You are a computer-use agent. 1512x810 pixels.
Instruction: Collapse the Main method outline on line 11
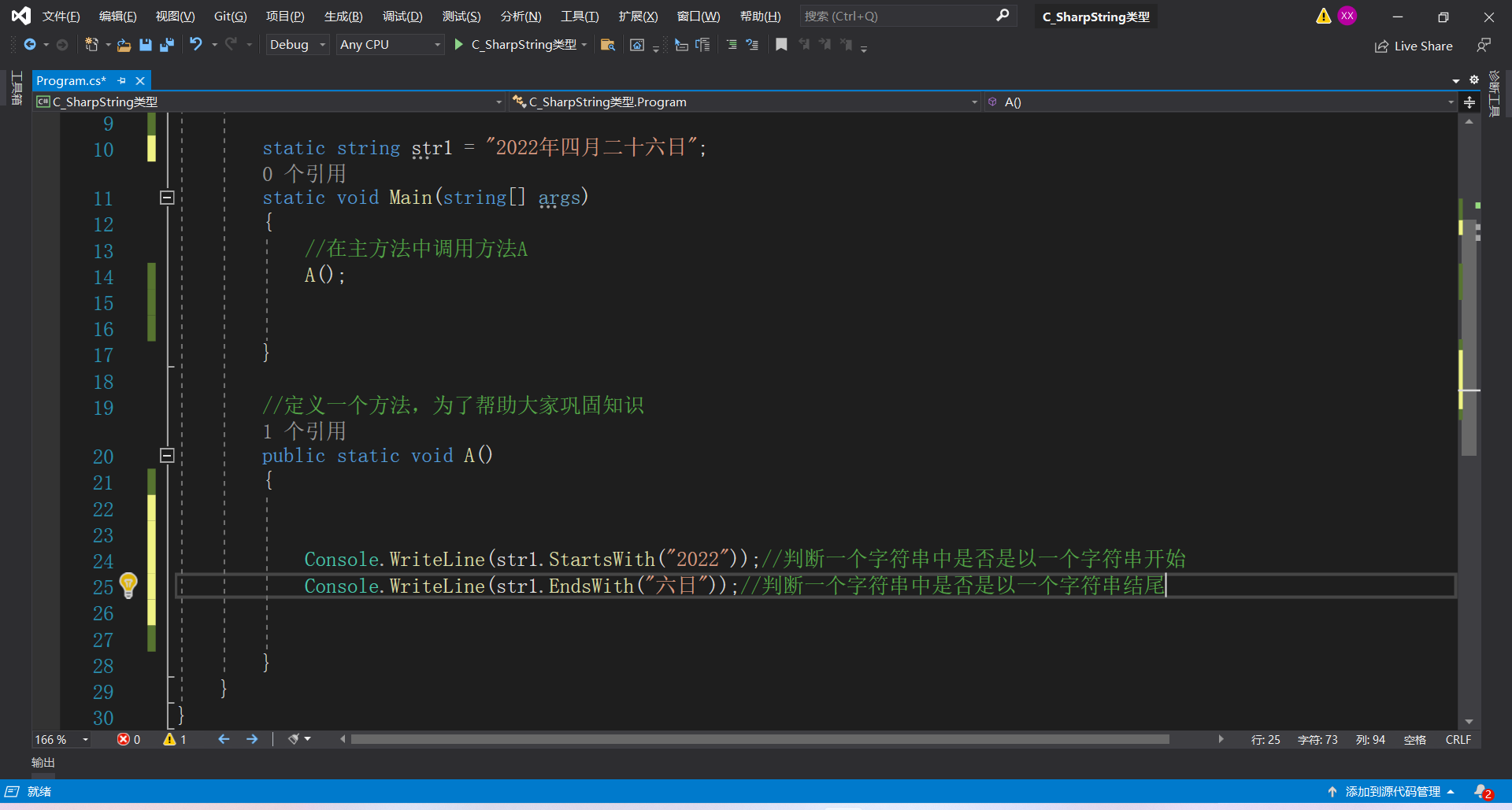coord(167,198)
